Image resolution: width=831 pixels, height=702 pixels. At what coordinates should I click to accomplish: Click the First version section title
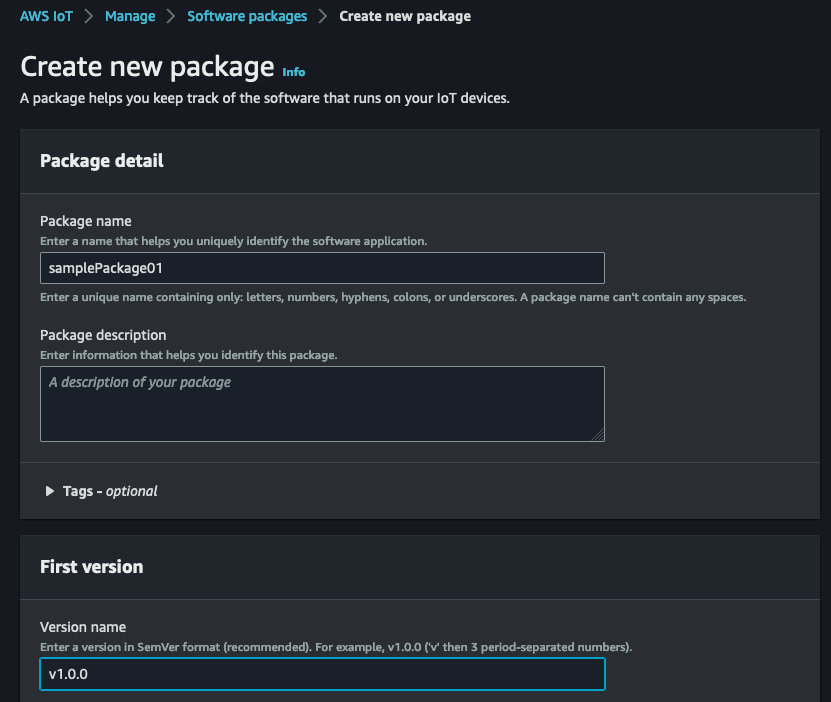[91, 566]
